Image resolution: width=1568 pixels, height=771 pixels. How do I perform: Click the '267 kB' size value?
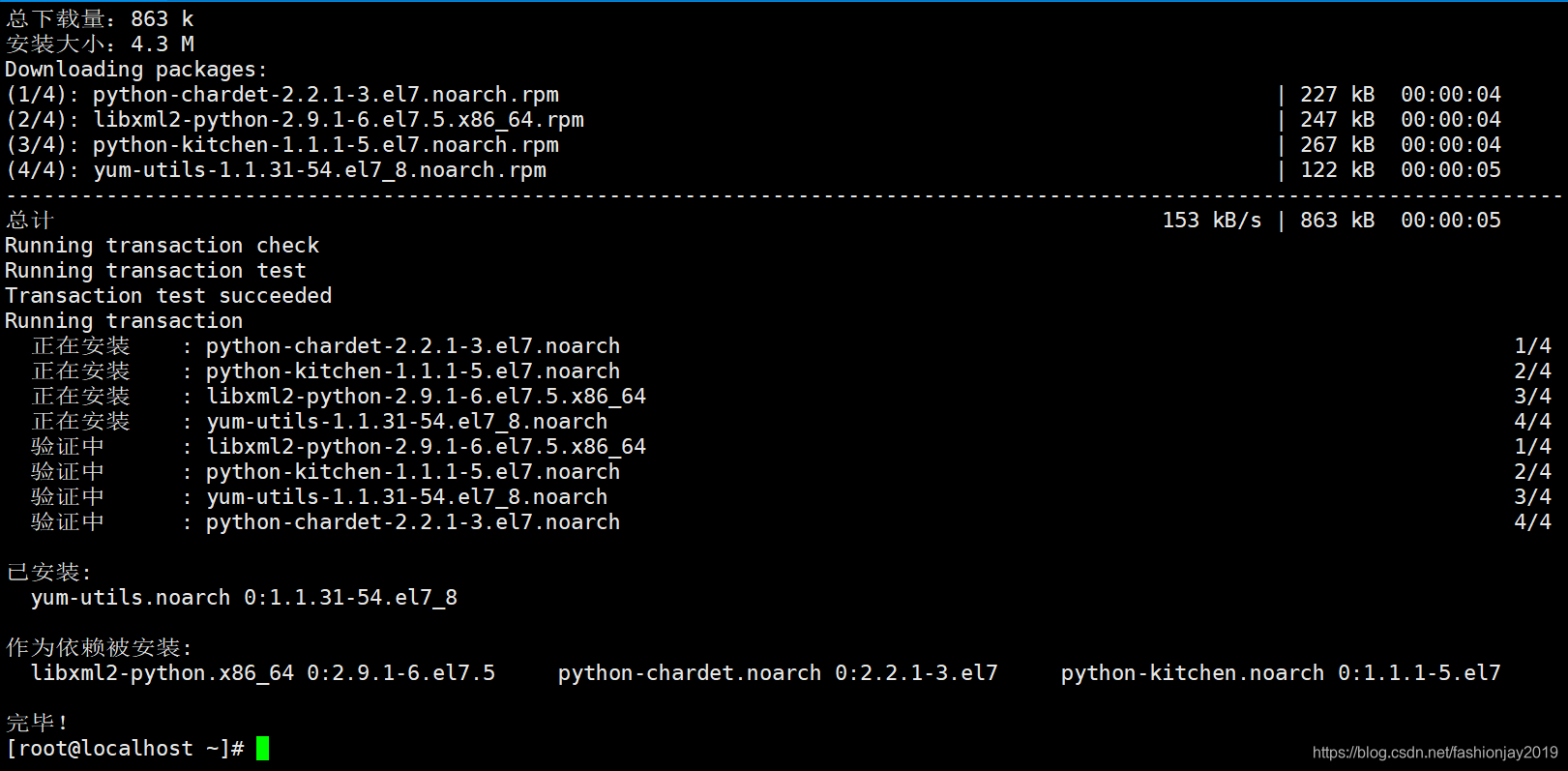[1337, 145]
